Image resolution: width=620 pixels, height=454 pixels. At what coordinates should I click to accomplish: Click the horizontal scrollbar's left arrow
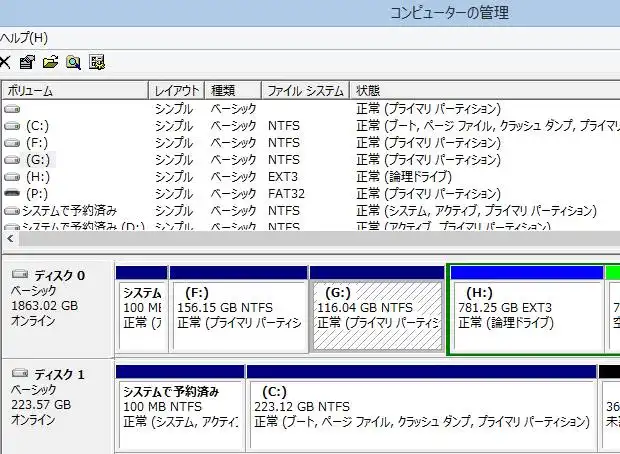[11, 238]
